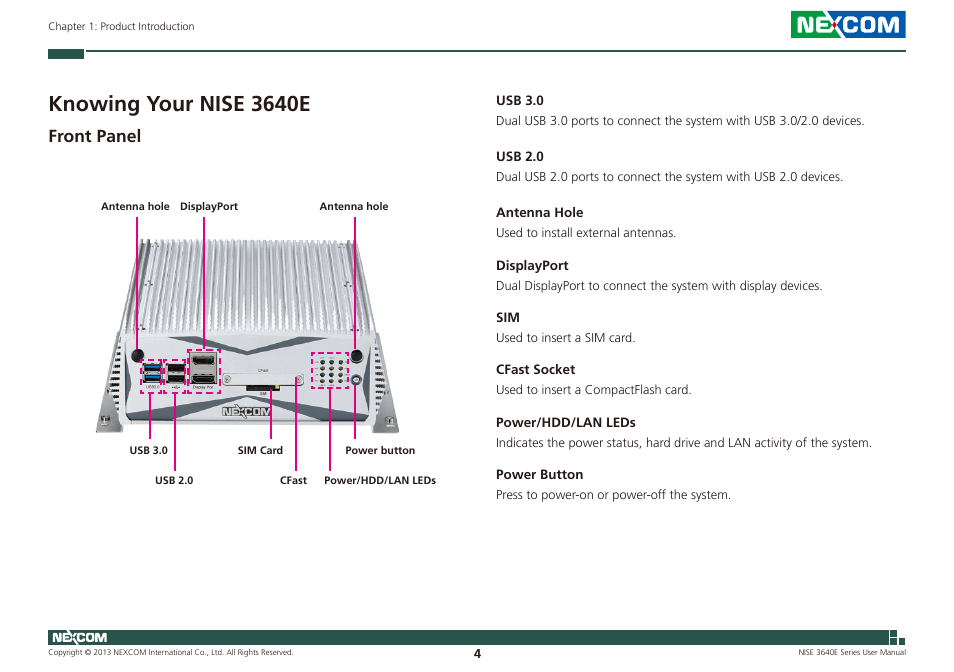Select the 'CFast Socket' heading
This screenshot has height=672, width=954.
(x=535, y=370)
